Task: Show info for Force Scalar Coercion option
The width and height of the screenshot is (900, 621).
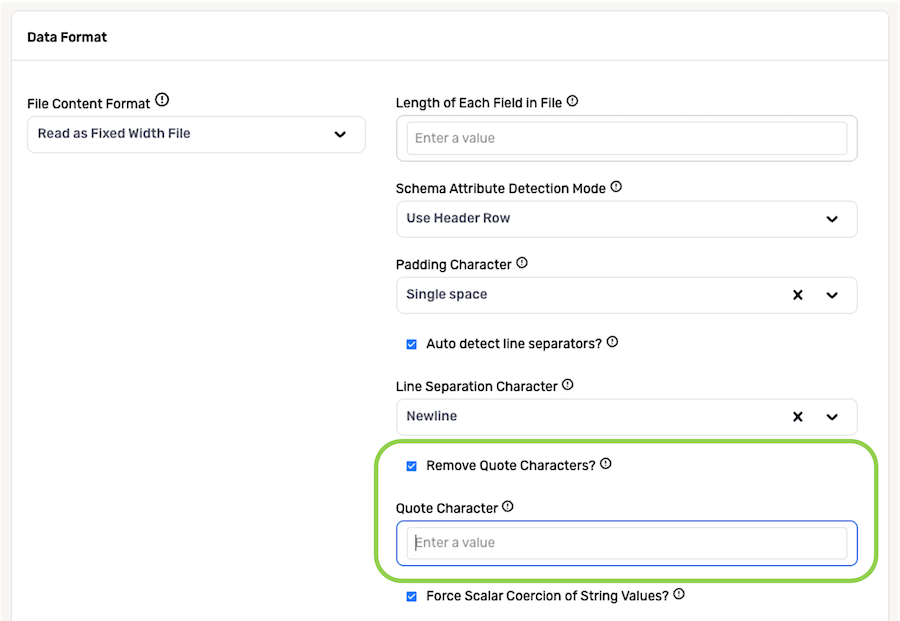Action: [679, 594]
